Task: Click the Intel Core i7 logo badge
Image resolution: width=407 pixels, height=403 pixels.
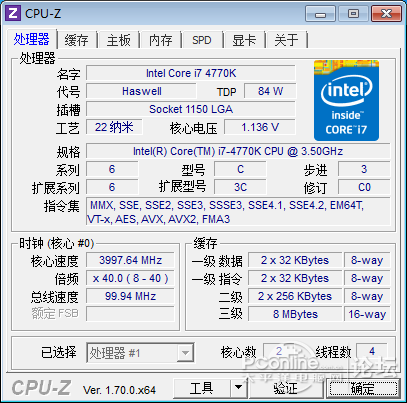Action: point(346,100)
